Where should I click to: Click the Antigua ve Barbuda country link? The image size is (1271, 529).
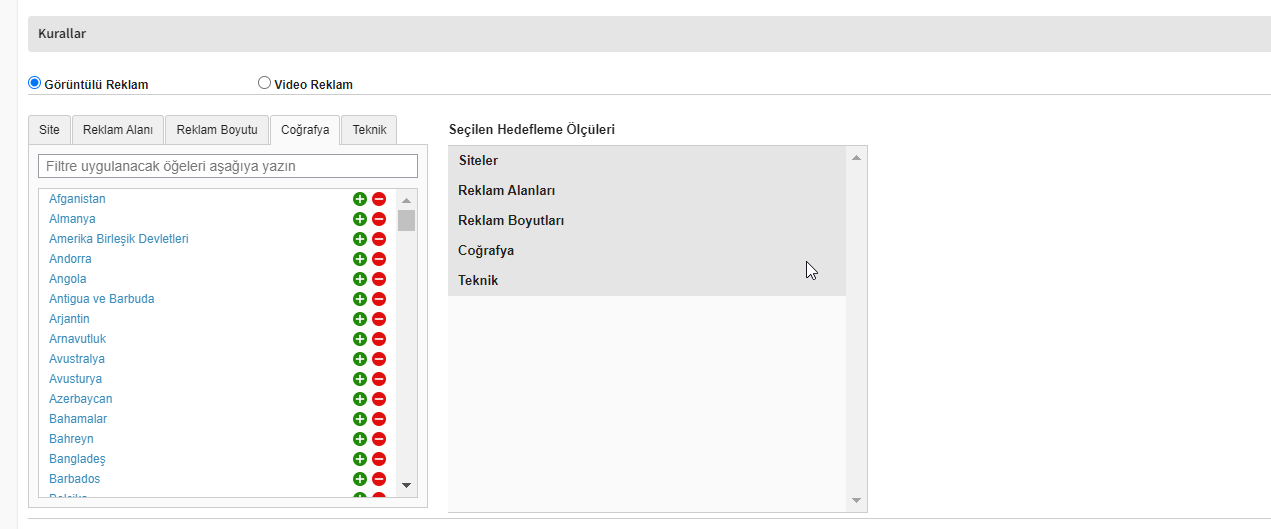[102, 299]
